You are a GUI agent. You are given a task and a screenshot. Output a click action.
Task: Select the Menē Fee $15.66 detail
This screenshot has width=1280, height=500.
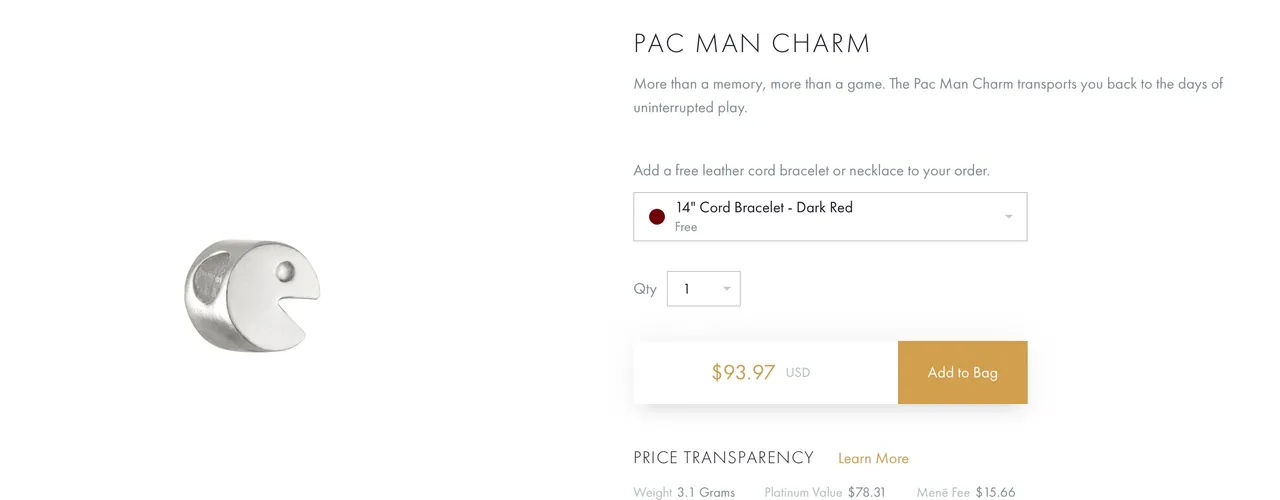[x=966, y=492]
